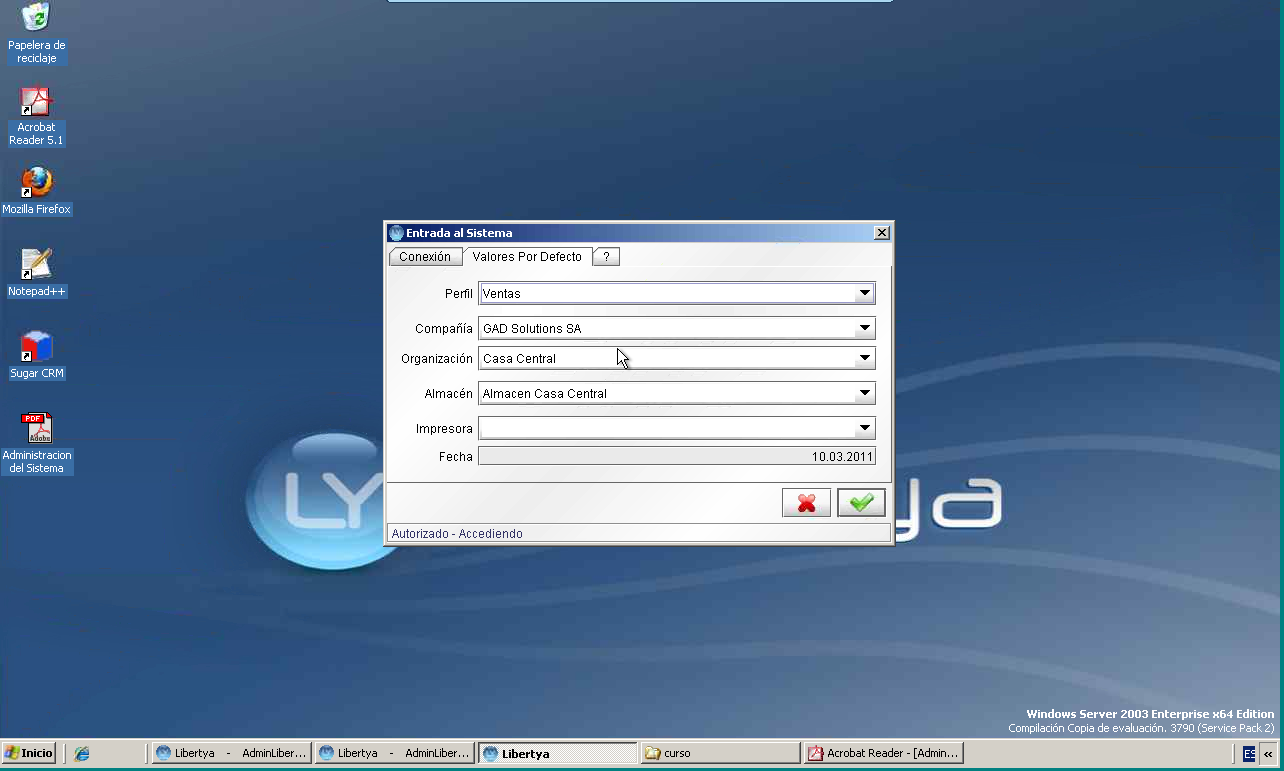Open the ? help tab

(606, 257)
